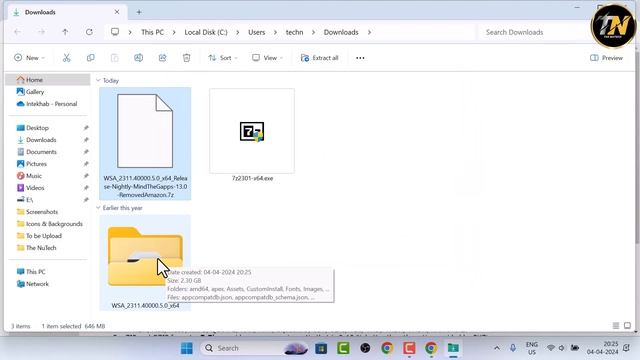Select the 7z2301-x64.exe file
This screenshot has height=360, width=640.
pos(252,136)
